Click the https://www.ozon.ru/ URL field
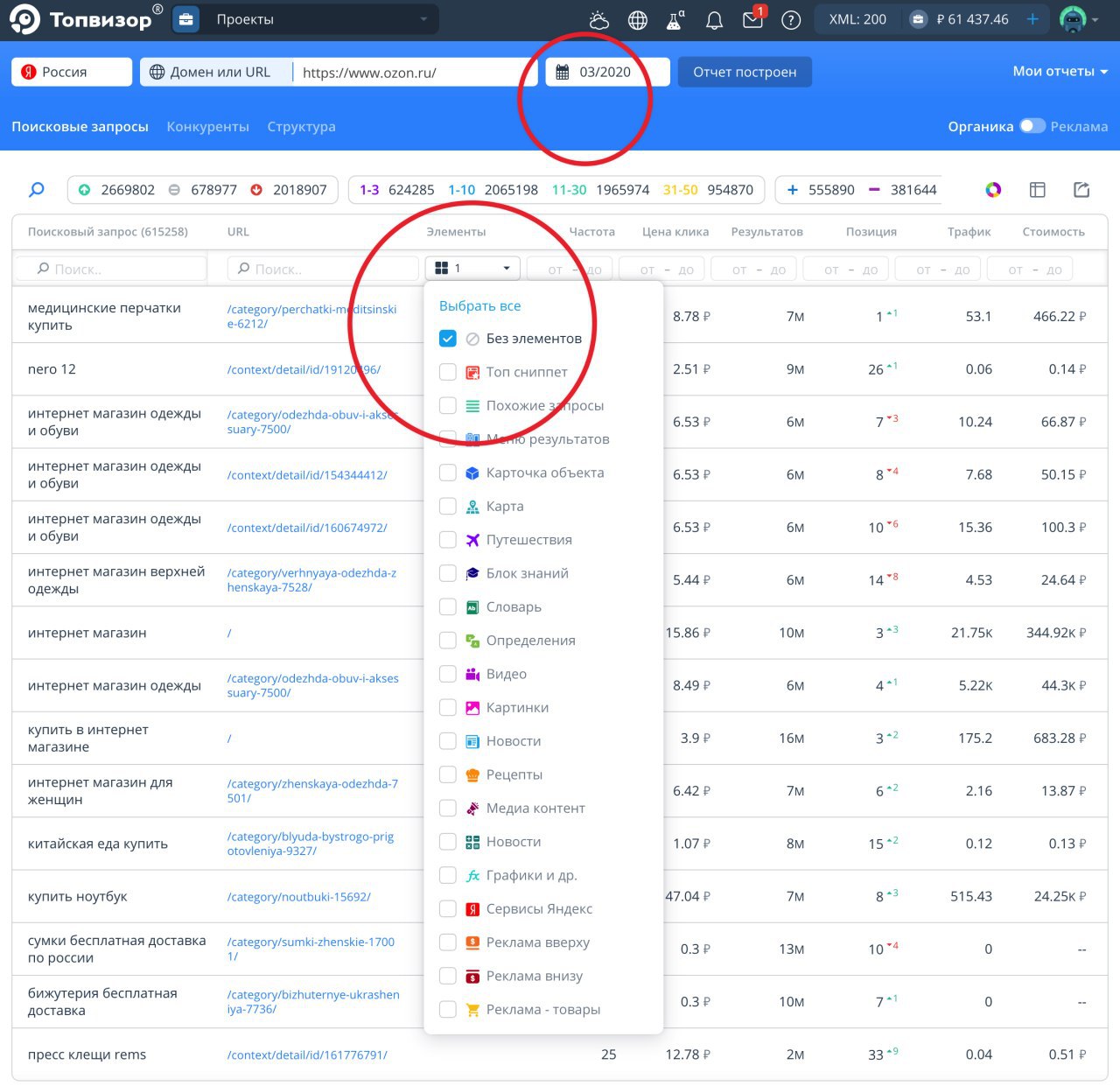1120x1086 pixels. coord(416,72)
